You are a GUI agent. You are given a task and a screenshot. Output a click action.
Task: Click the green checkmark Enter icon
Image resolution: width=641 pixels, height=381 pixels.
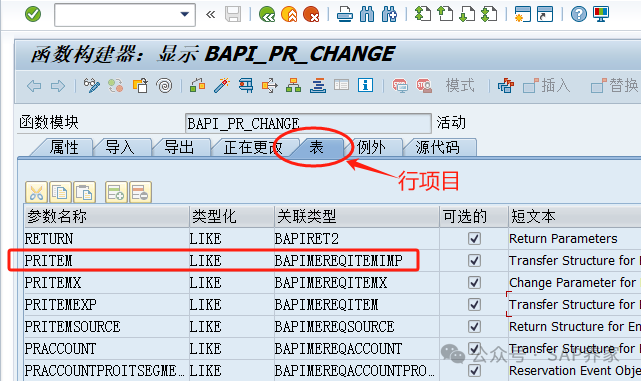pos(33,14)
